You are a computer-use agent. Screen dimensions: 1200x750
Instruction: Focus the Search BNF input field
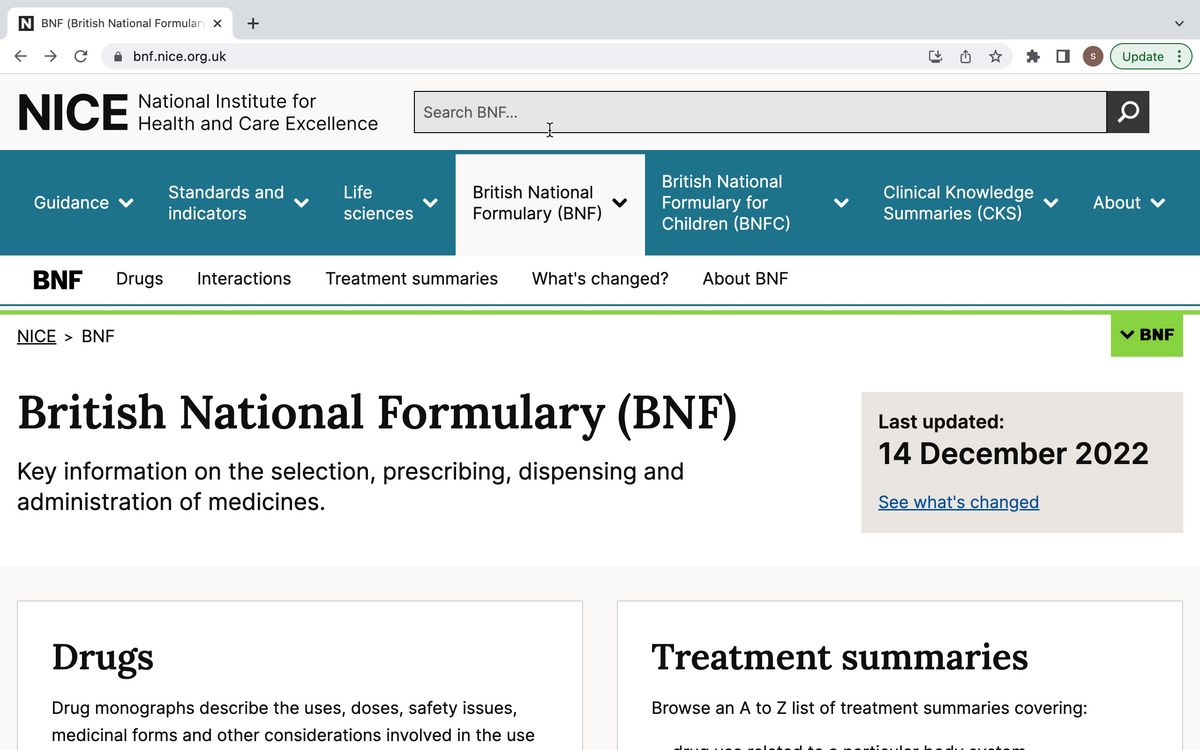[x=760, y=112]
